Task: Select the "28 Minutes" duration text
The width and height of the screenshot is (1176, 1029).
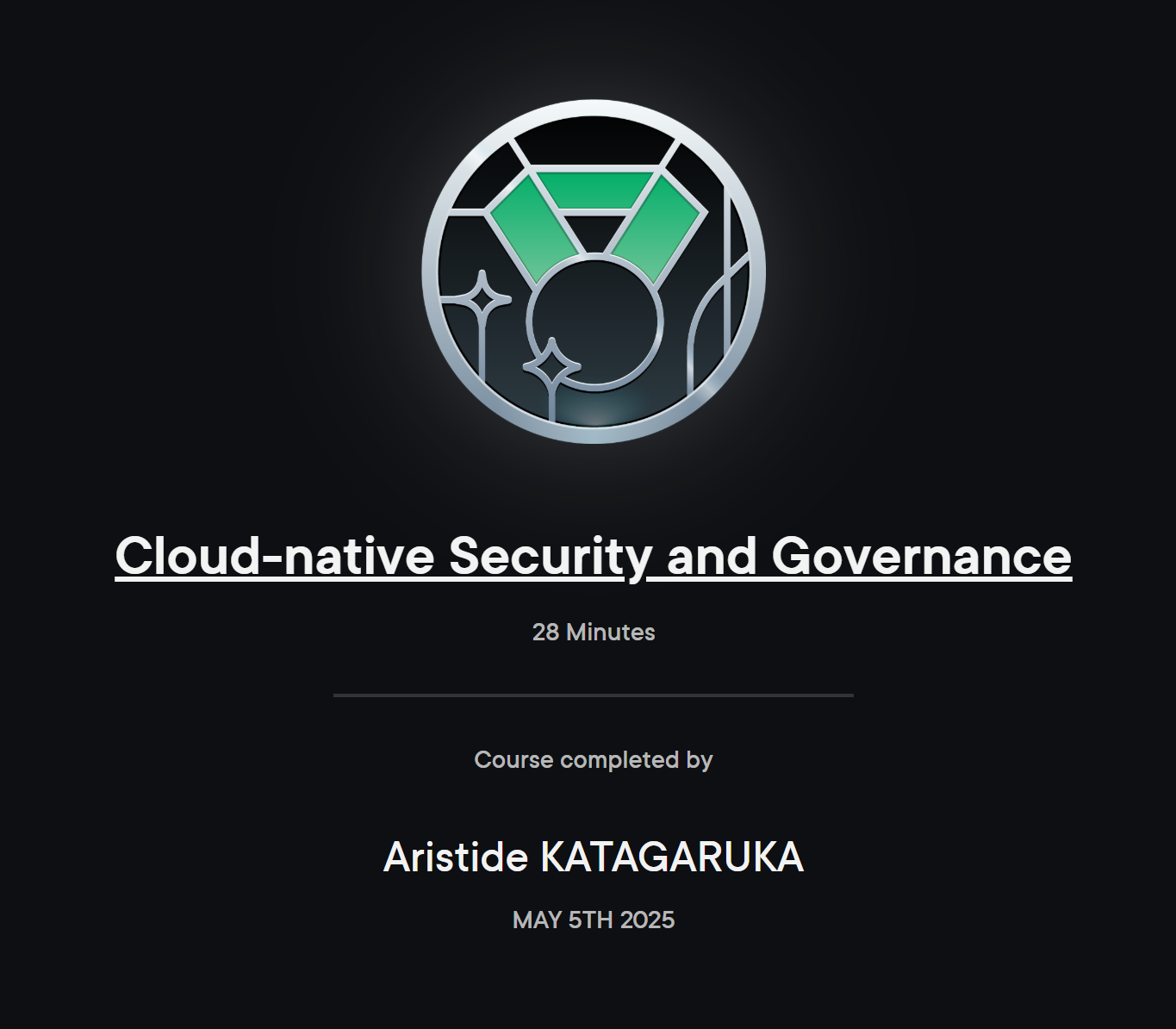Action: point(594,633)
